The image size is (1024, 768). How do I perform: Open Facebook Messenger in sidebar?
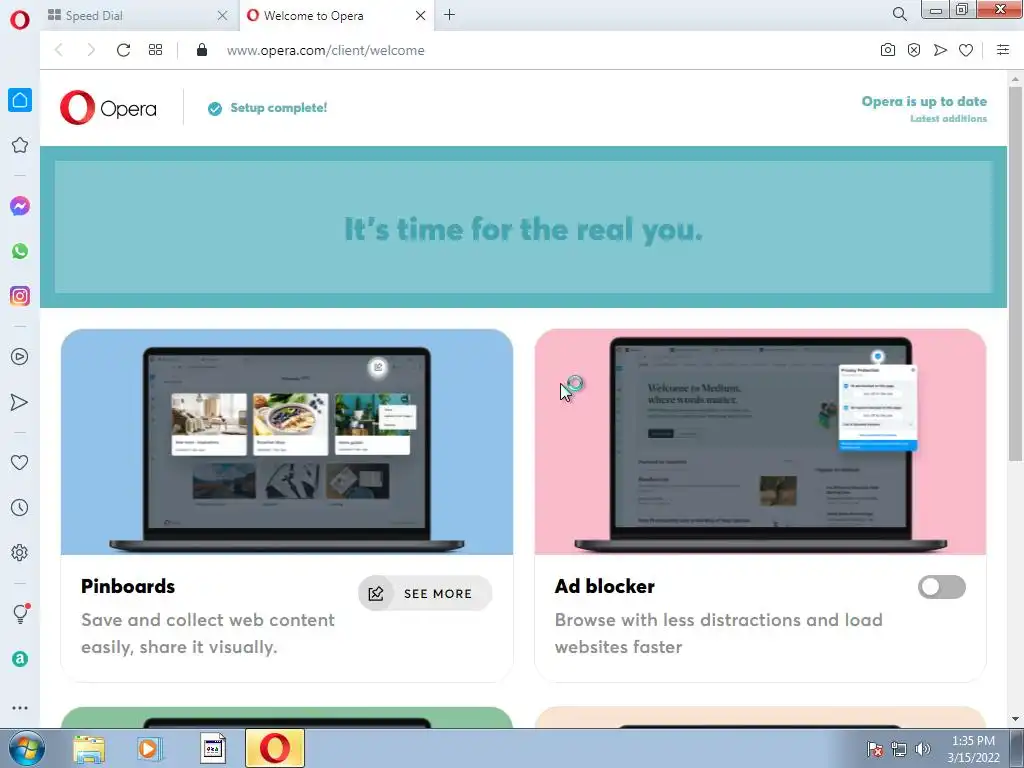(20, 206)
